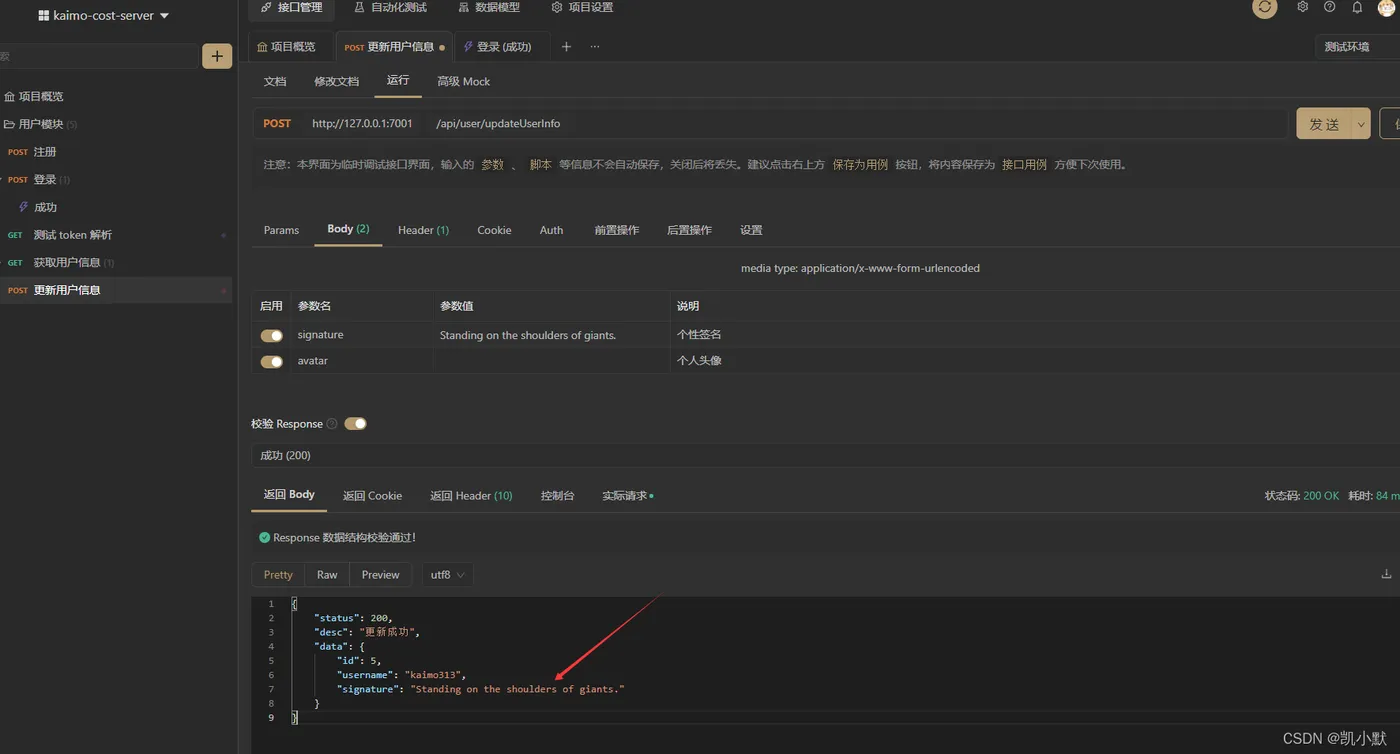Disable the signature parameter toggle
The width and height of the screenshot is (1400, 754).
[271, 336]
